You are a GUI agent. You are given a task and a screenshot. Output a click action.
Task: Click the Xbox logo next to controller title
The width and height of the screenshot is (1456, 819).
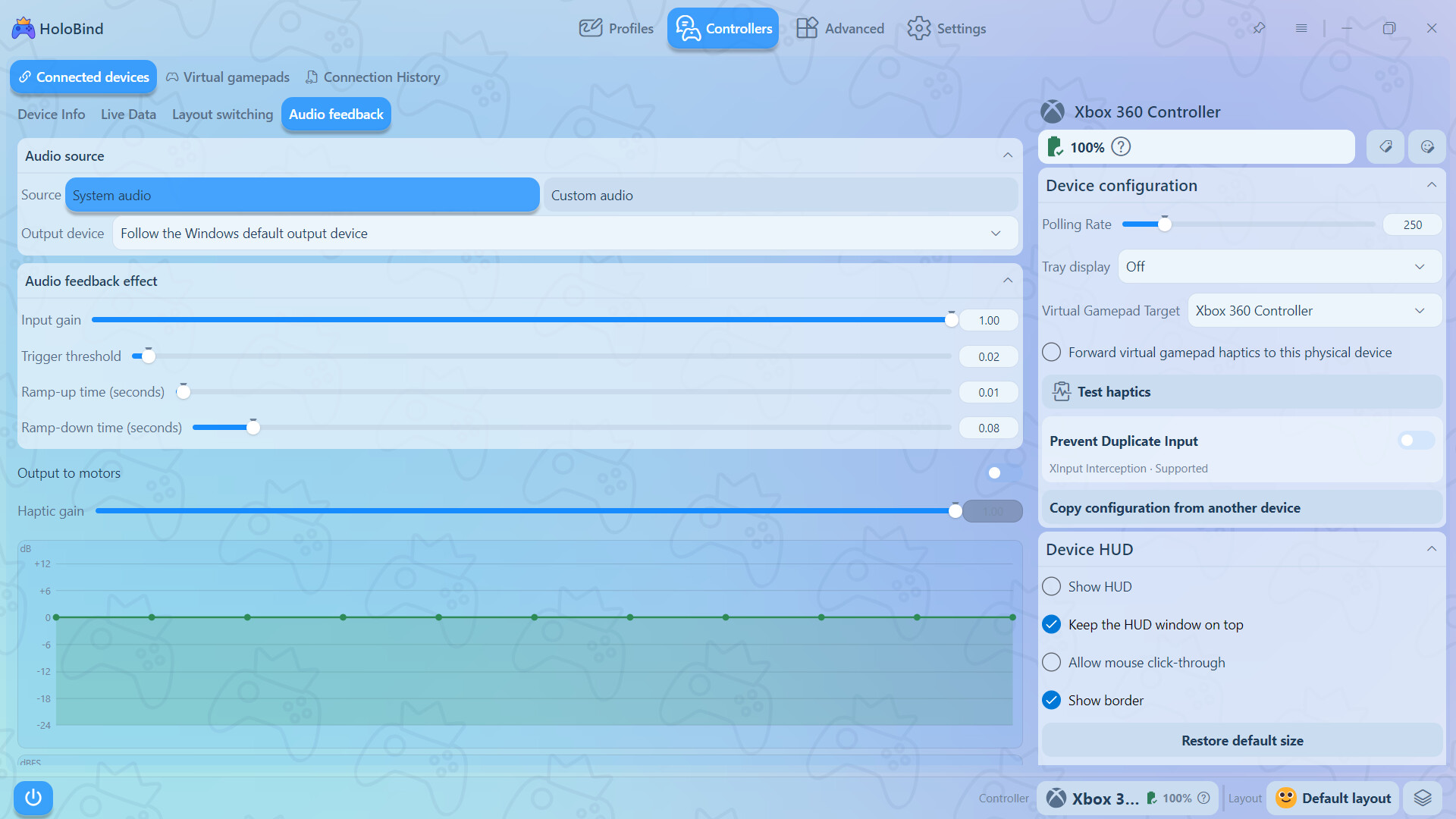point(1053,112)
